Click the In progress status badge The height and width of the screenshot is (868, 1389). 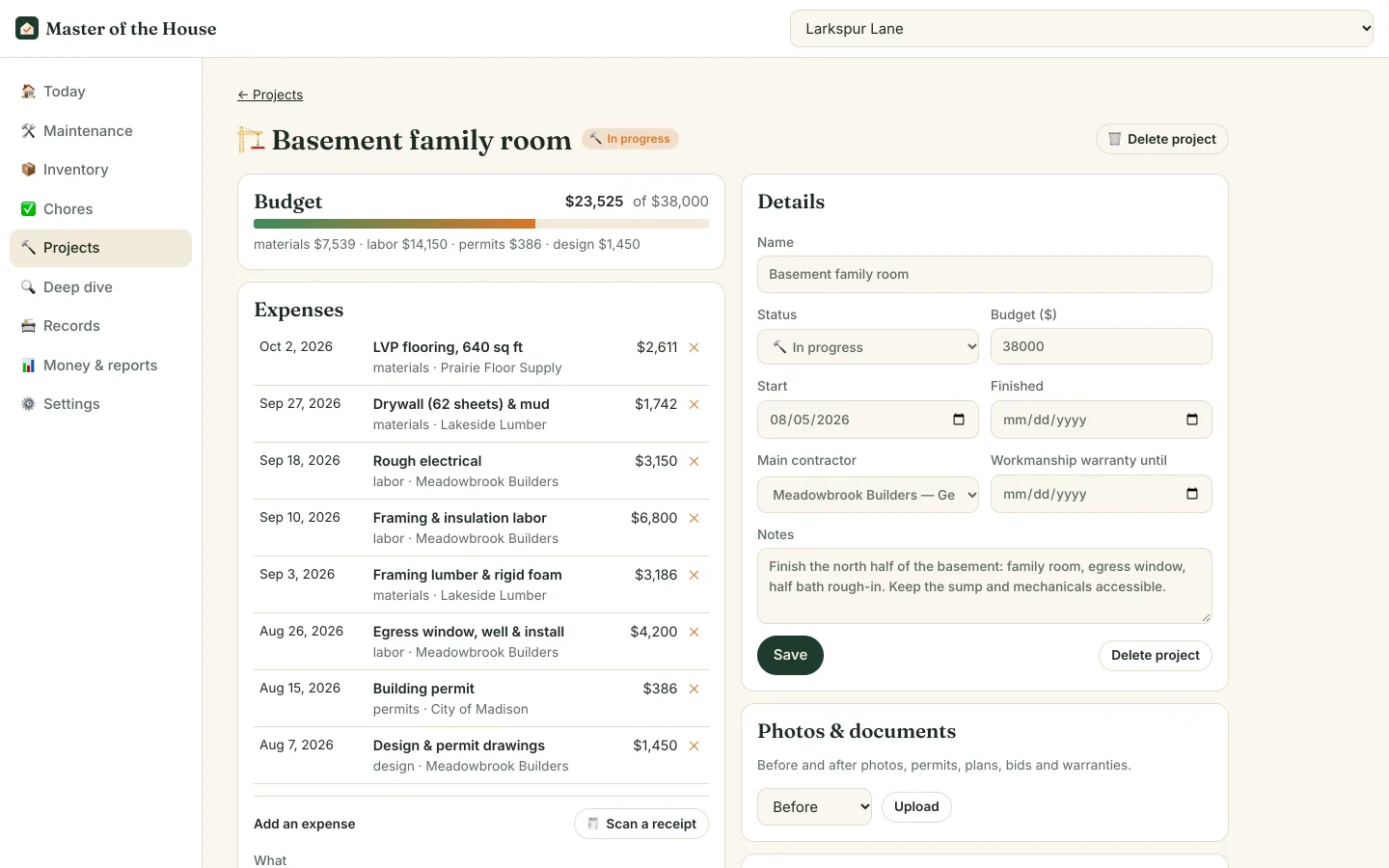coord(630,139)
